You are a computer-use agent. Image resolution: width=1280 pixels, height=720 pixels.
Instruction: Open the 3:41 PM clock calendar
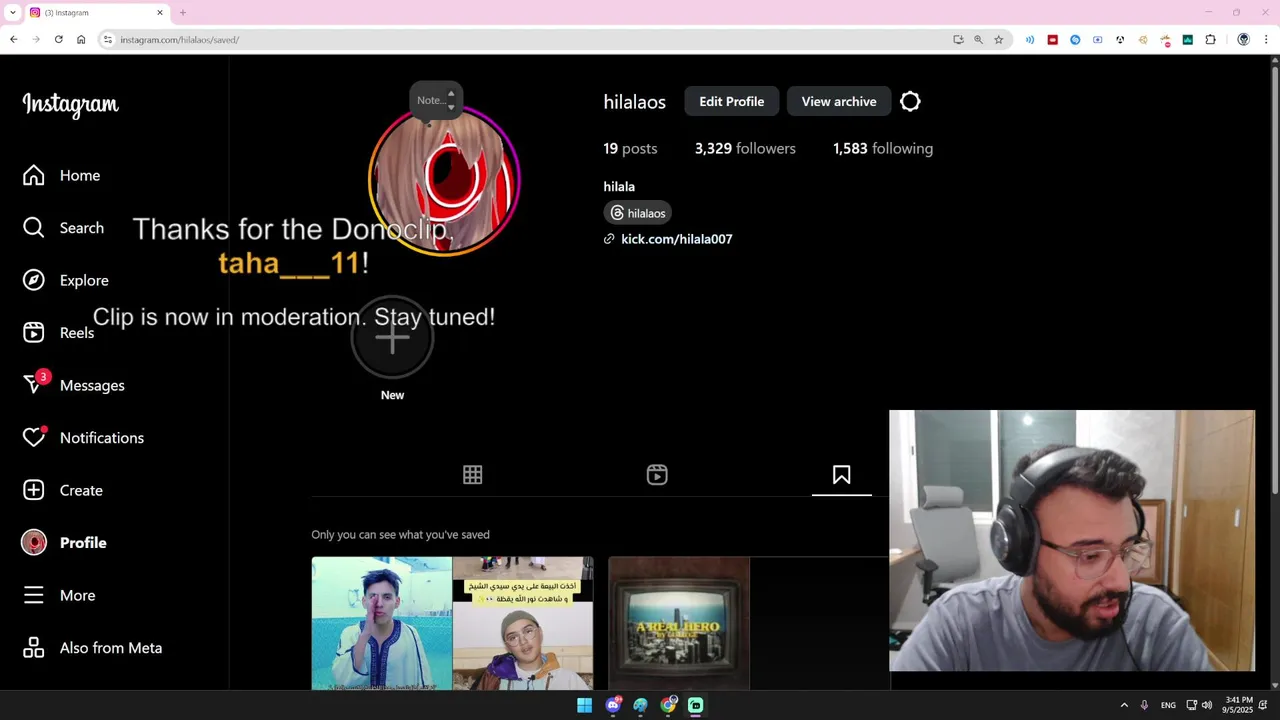pos(1238,705)
